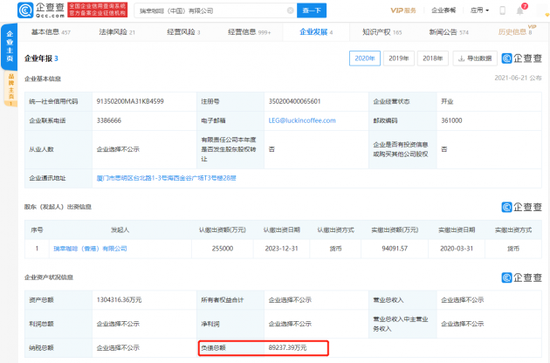This screenshot has height=363, width=550.
Task: Click the 查一下 search button
Action: (x=311, y=11)
